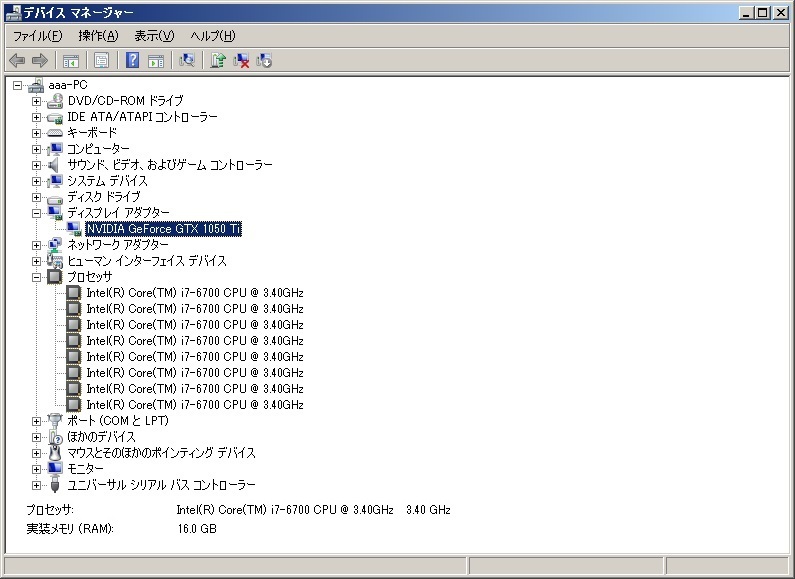This screenshot has width=795, height=579.
Task: Select the aaa-PC root node
Action: tap(67, 85)
